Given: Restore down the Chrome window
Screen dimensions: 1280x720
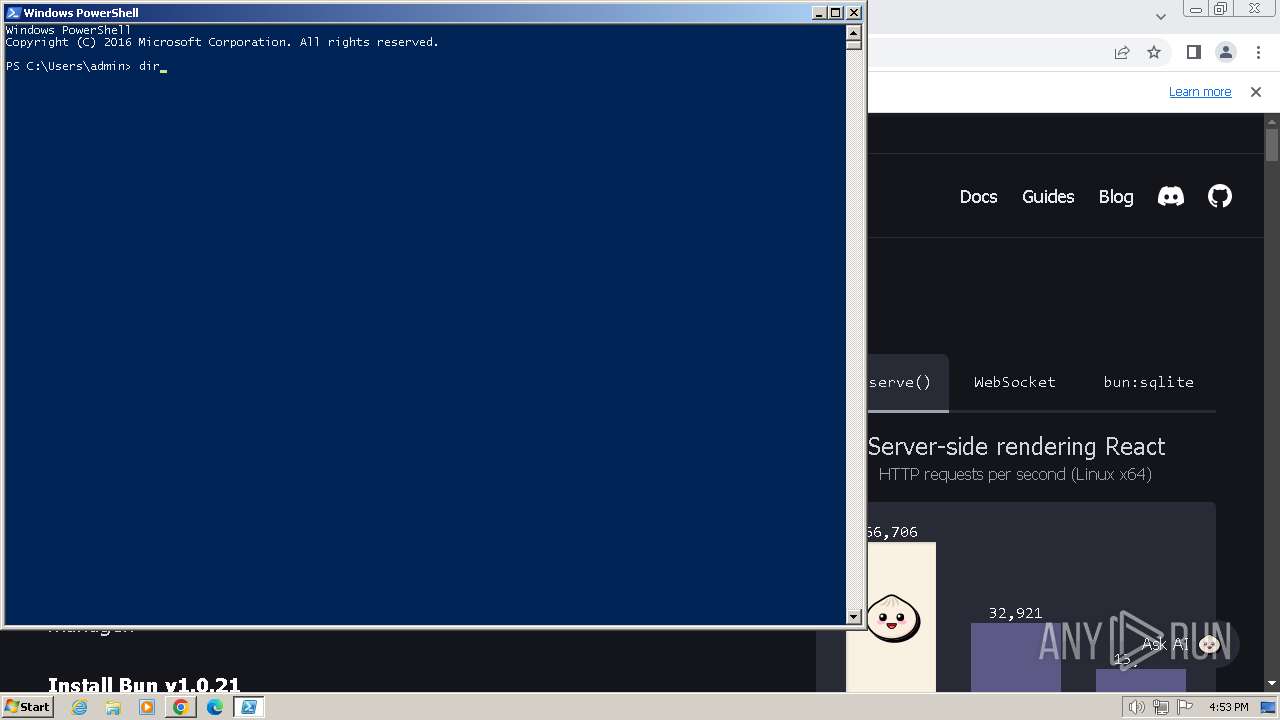Looking at the screenshot, I should click(x=1221, y=9).
